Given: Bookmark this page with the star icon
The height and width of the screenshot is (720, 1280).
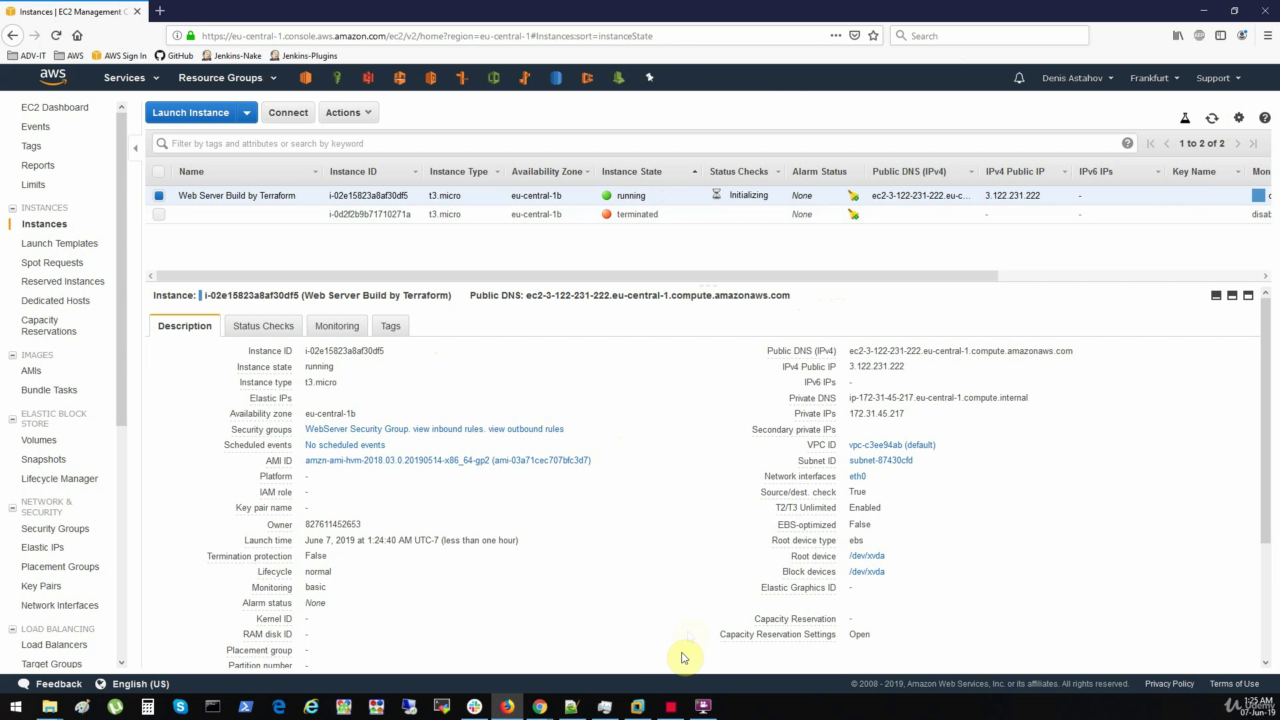Looking at the screenshot, I should coord(873,35).
